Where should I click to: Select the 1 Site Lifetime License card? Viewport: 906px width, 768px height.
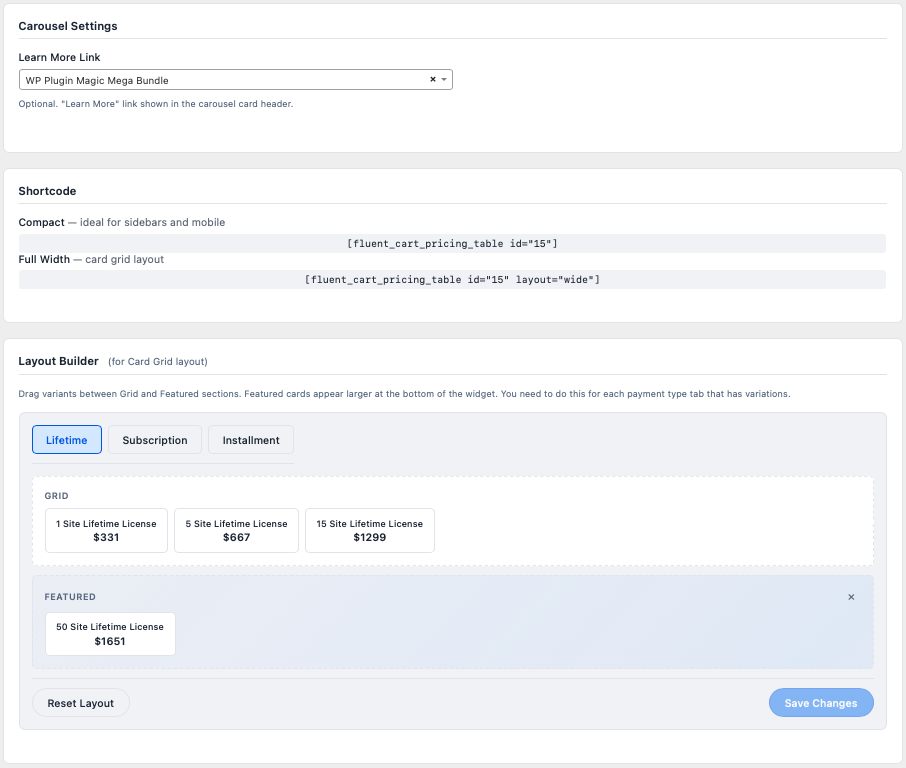pos(106,530)
